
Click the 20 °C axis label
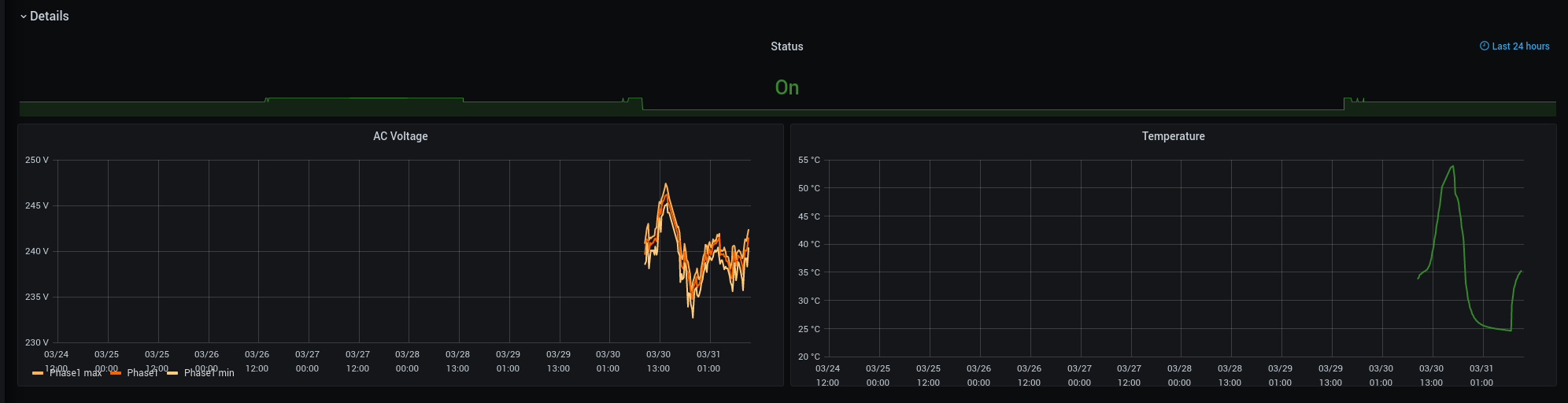[809, 357]
